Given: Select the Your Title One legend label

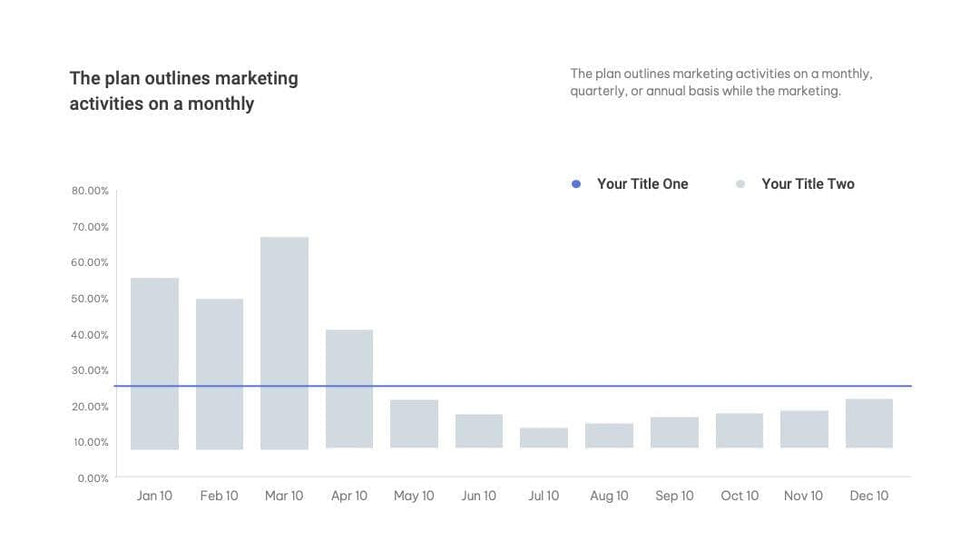Looking at the screenshot, I should pos(642,184).
